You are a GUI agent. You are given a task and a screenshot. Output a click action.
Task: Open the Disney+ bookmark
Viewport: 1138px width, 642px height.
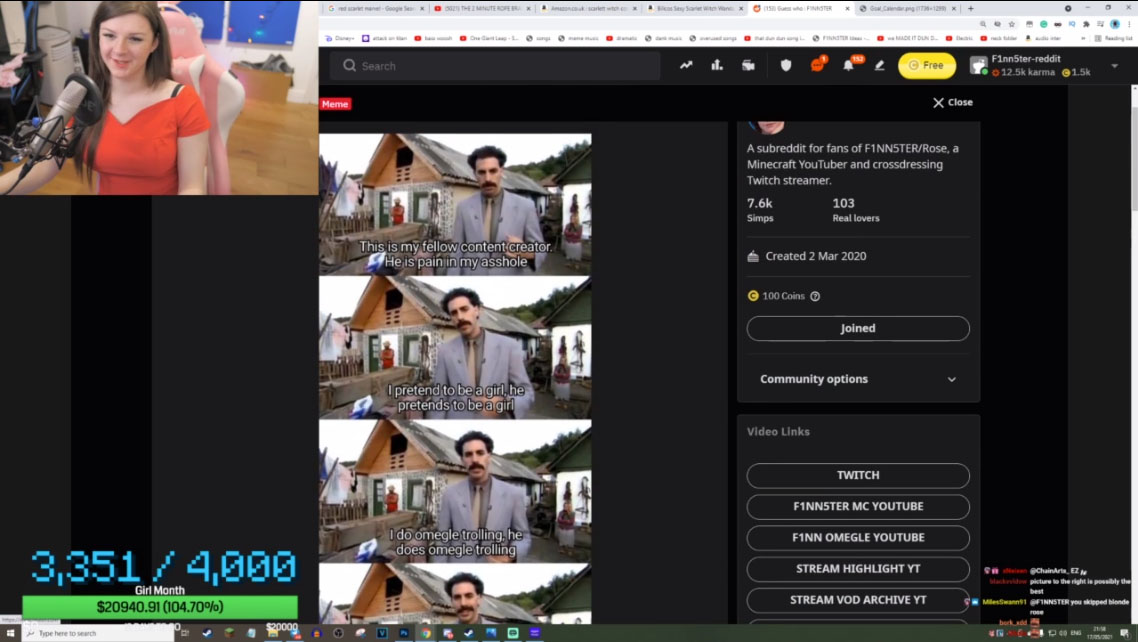(x=340, y=38)
